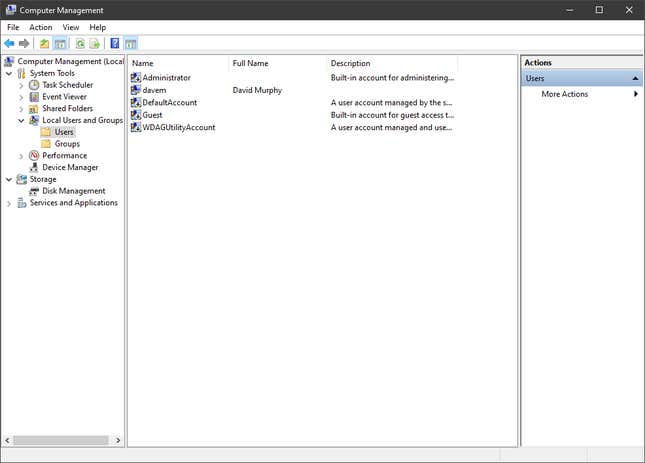Expand the Event Viewer node

pyautogui.click(x=21, y=97)
